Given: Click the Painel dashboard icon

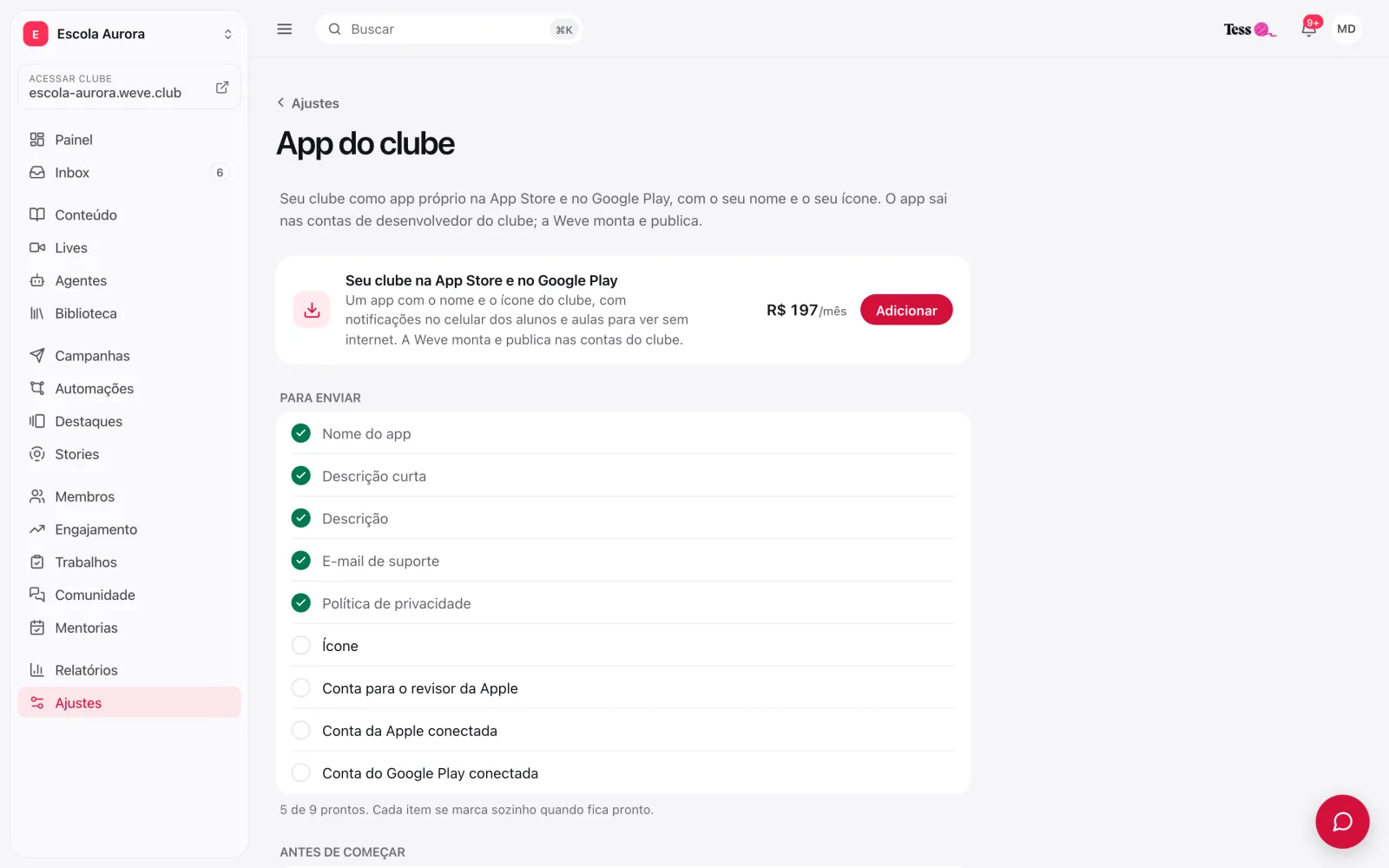Looking at the screenshot, I should pyautogui.click(x=37, y=140).
